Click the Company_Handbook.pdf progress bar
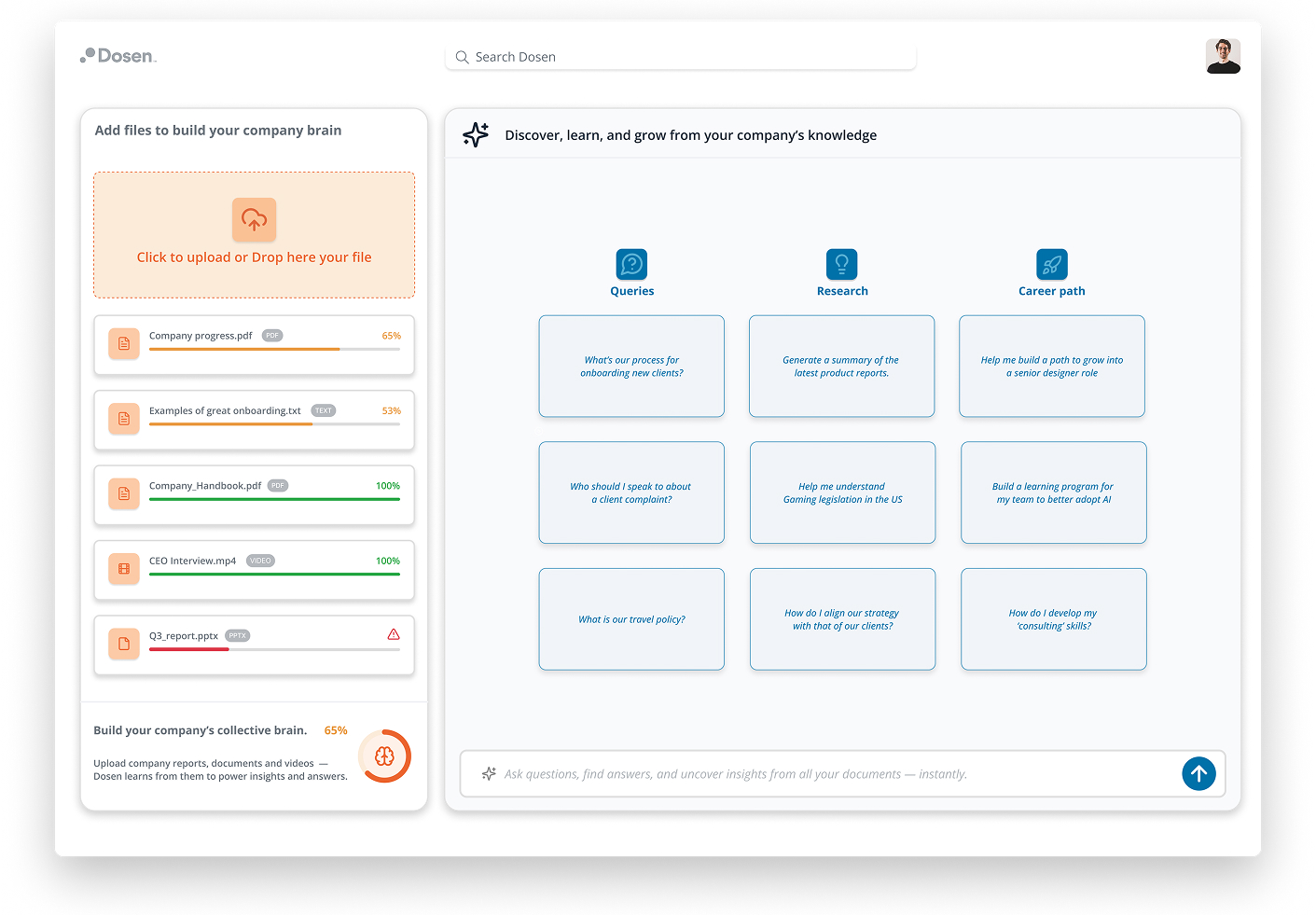Viewport: 1316px width, 915px height. tap(274, 499)
